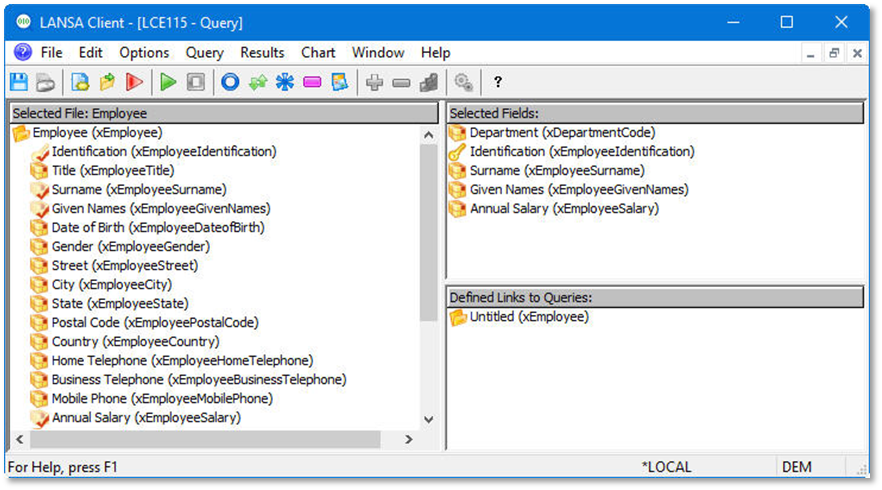The width and height of the screenshot is (882, 490).
Task: Restore the inner Query child window
Action: pyautogui.click(x=834, y=53)
